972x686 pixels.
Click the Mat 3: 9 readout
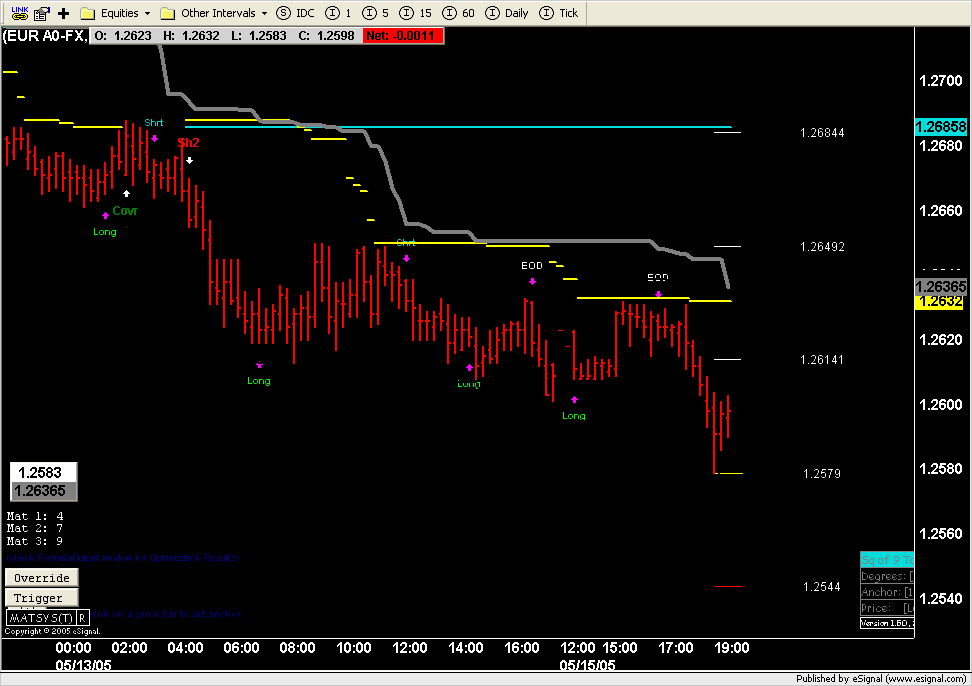35,541
